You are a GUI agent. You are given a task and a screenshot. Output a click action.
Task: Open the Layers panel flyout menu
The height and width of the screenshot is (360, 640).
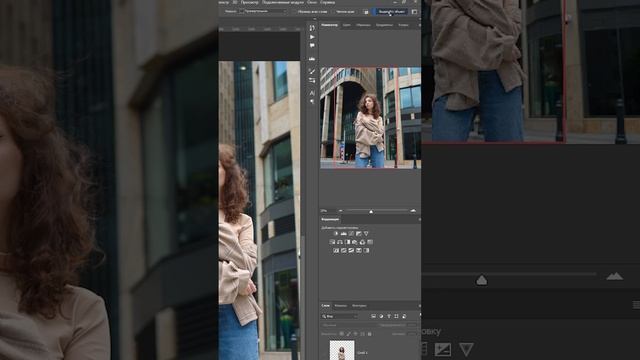tap(419, 306)
